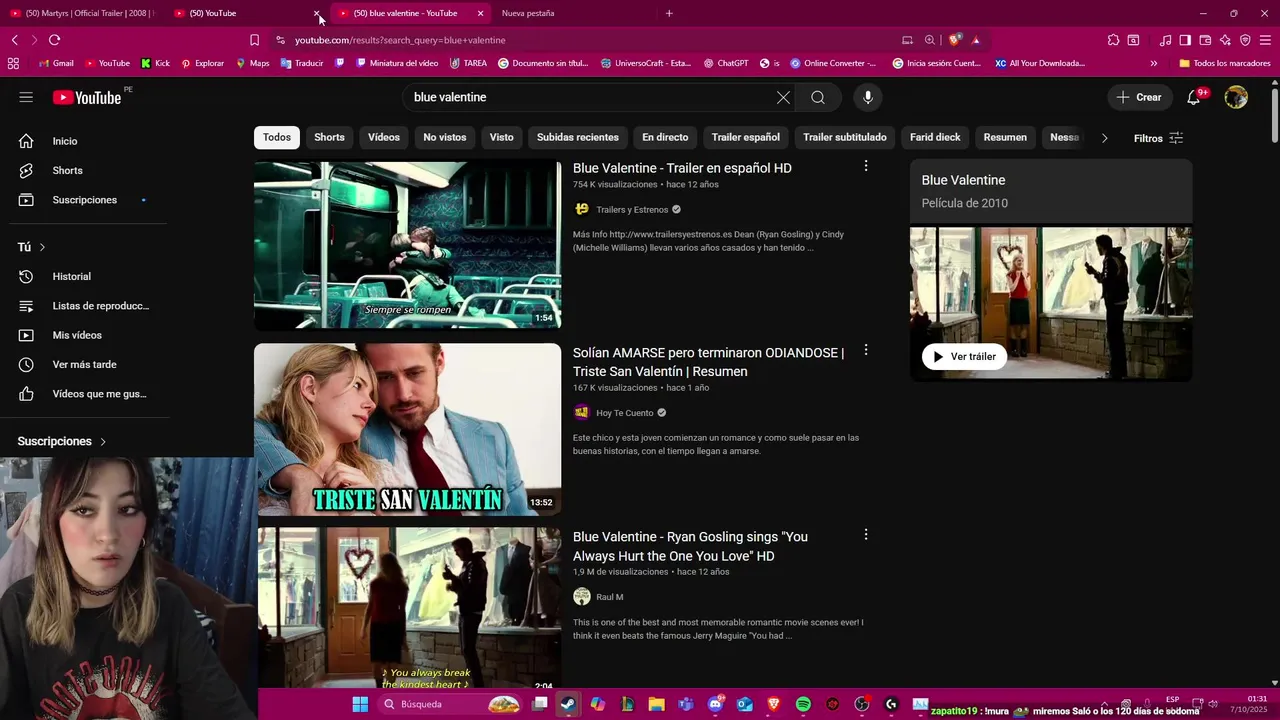Open the Filtros search filter menu
This screenshot has height=720, width=1280.
tap(1158, 138)
